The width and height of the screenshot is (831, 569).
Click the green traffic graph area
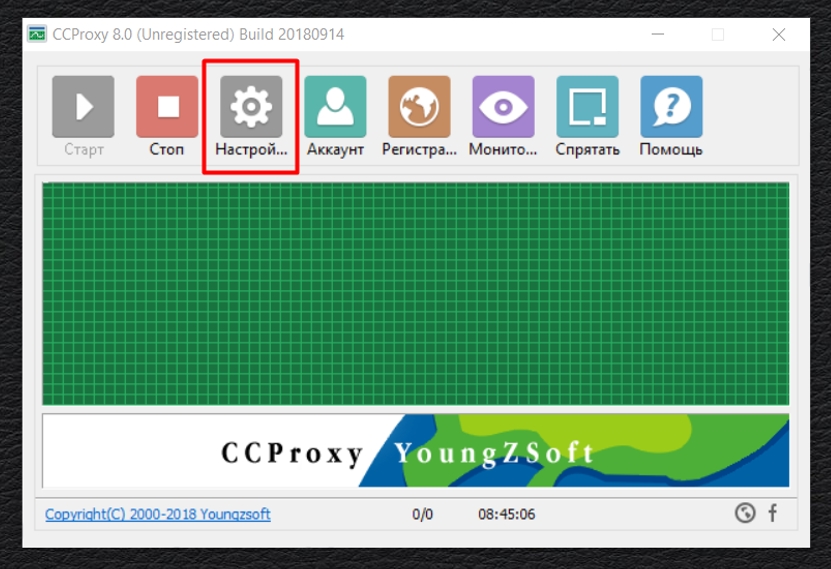click(x=416, y=294)
